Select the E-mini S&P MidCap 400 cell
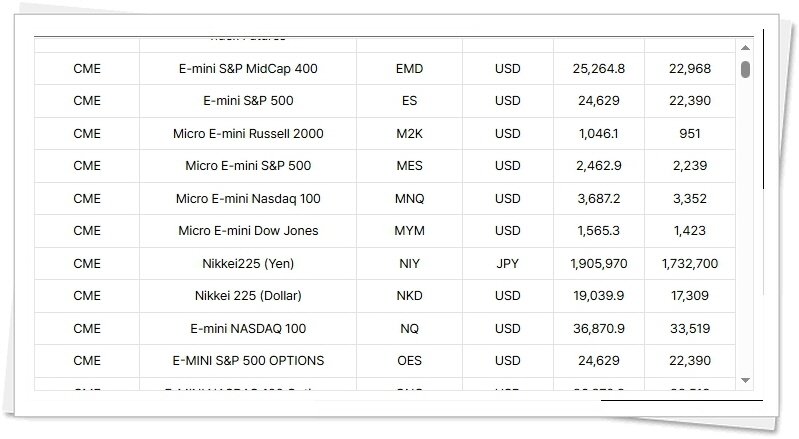799x439 pixels. (248, 69)
